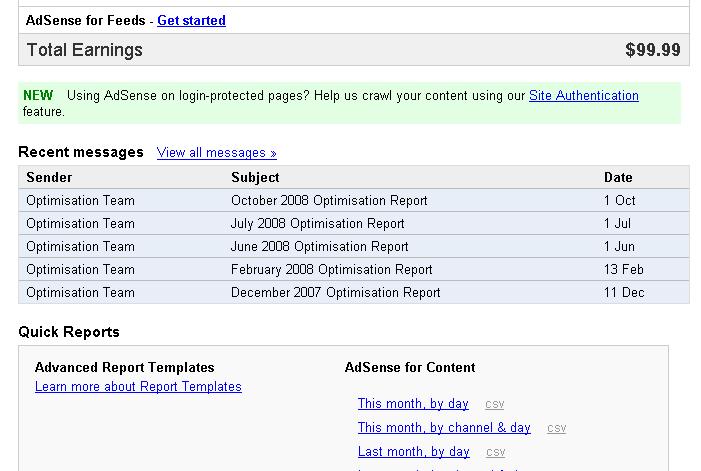Open the February 2008 Optimisation Report message
Viewport: 701px width, 471px height.
331,269
